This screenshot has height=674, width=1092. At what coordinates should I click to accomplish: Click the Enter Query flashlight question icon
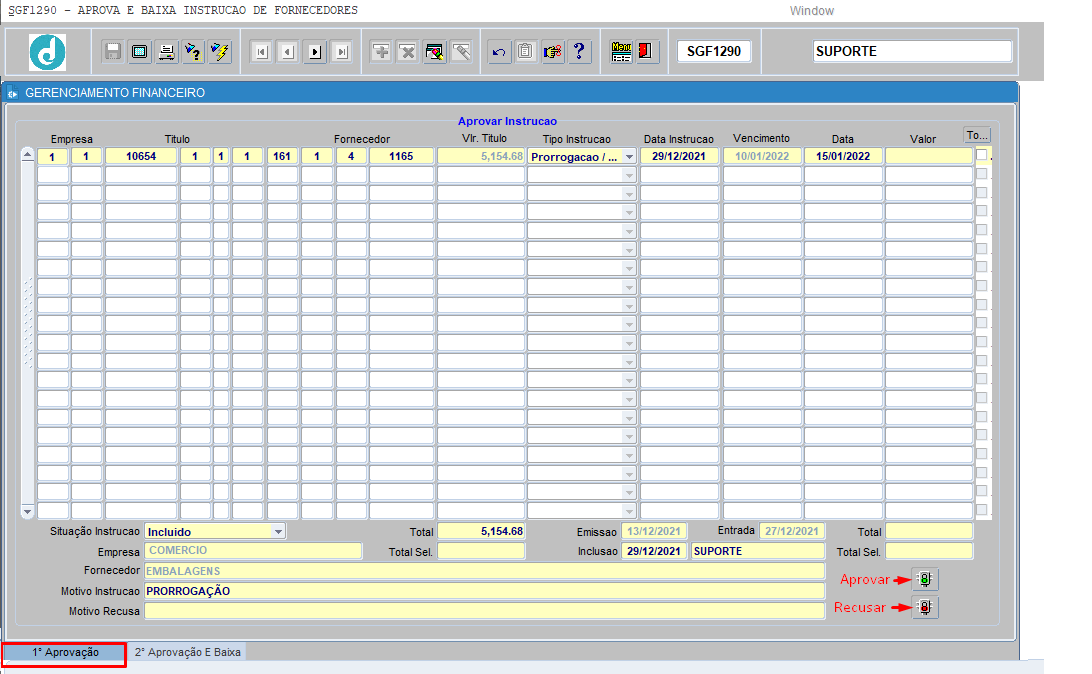[193, 52]
